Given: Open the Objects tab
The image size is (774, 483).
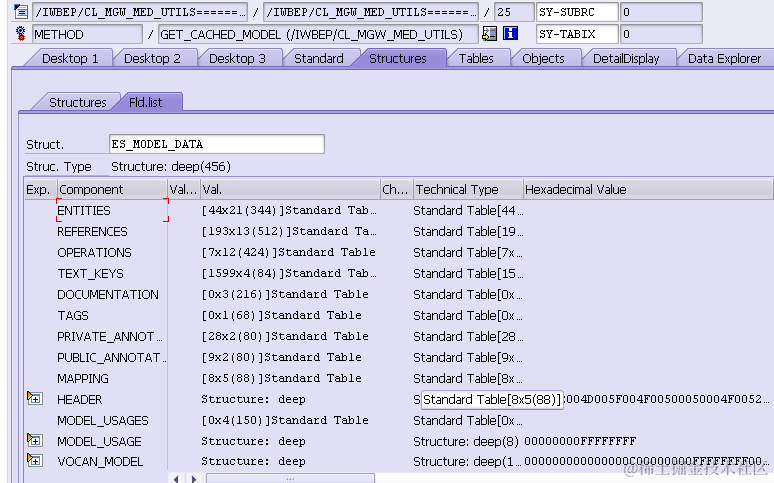Looking at the screenshot, I should [x=543, y=58].
